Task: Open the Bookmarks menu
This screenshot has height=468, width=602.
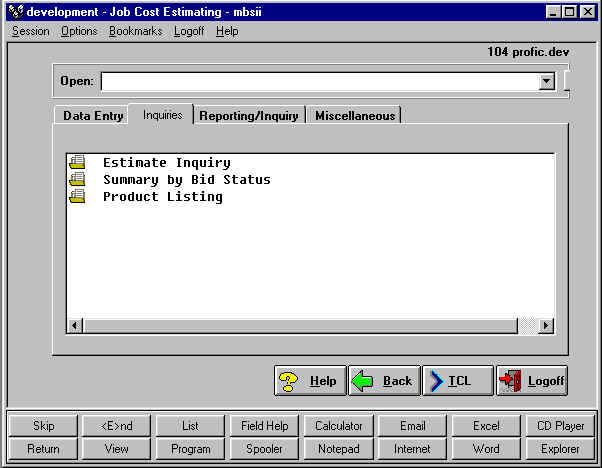Action: [x=135, y=31]
